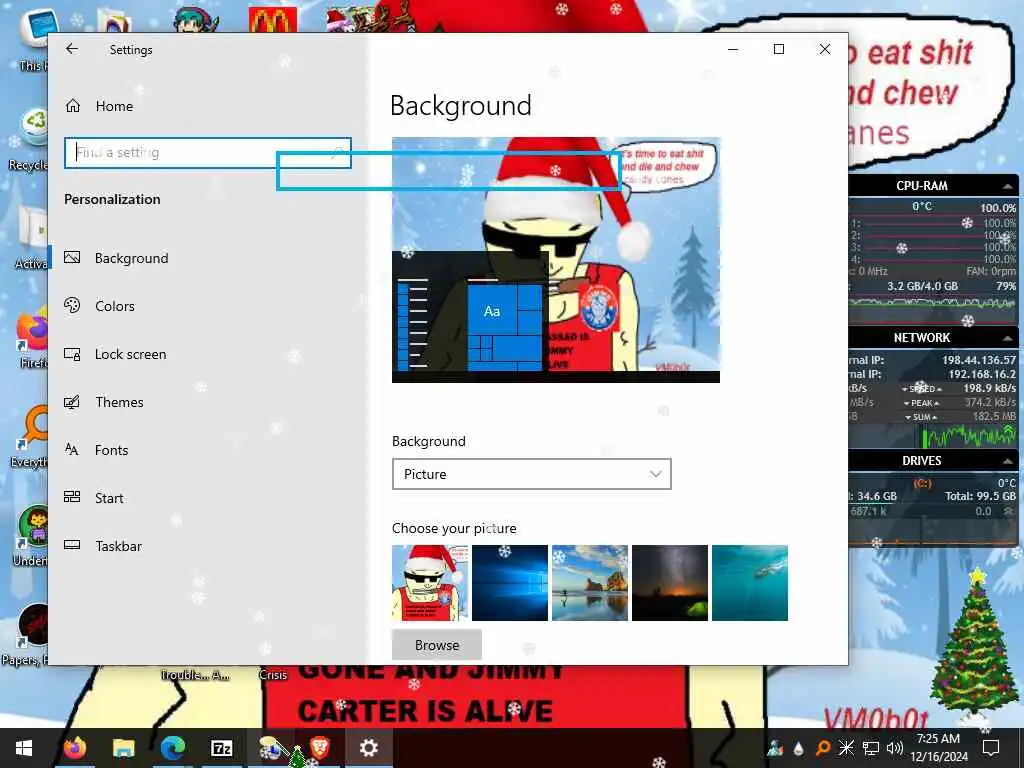This screenshot has width=1024, height=768.
Task: Click the SUM label in network widget
Action: (x=921, y=417)
